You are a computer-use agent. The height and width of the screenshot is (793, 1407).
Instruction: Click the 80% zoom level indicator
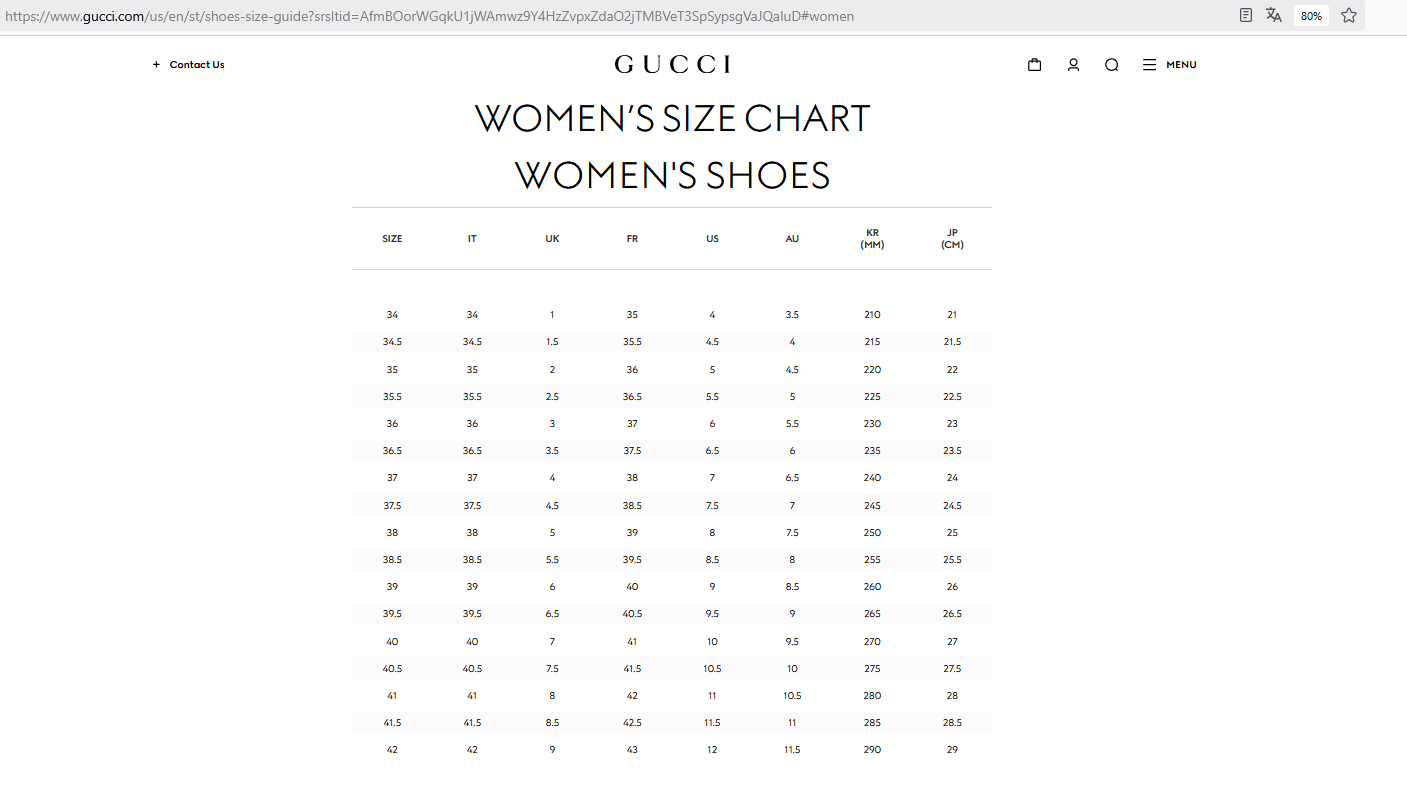pyautogui.click(x=1311, y=16)
